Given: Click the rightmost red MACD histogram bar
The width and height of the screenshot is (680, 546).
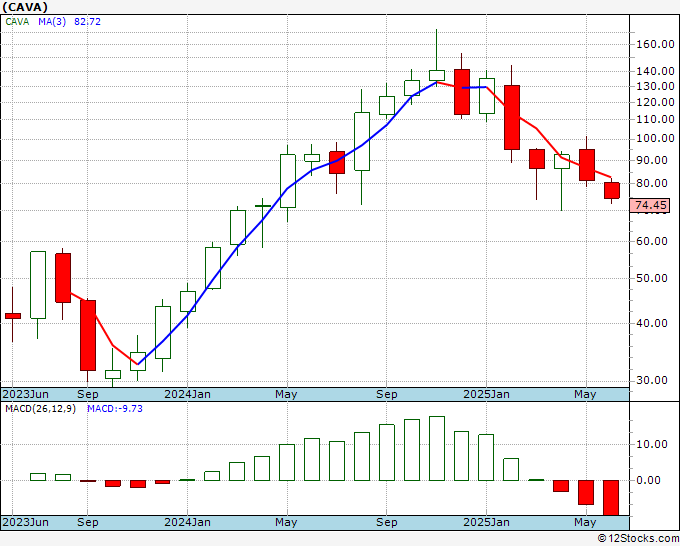Looking at the screenshot, I should [x=611, y=498].
